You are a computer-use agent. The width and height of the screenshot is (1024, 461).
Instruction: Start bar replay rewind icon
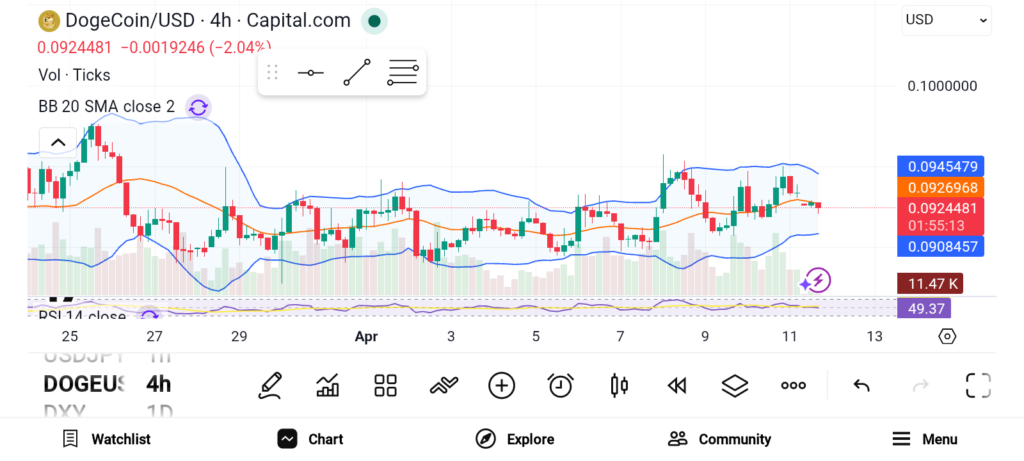[x=677, y=385]
